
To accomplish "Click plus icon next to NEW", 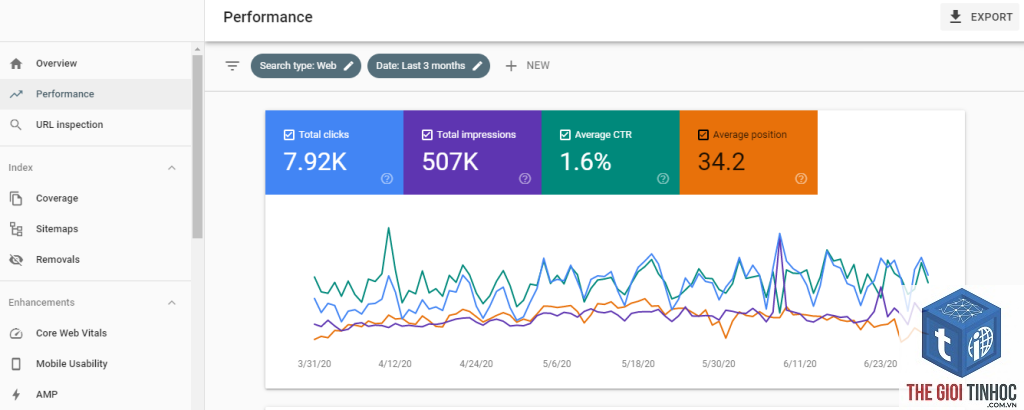I will 511,65.
